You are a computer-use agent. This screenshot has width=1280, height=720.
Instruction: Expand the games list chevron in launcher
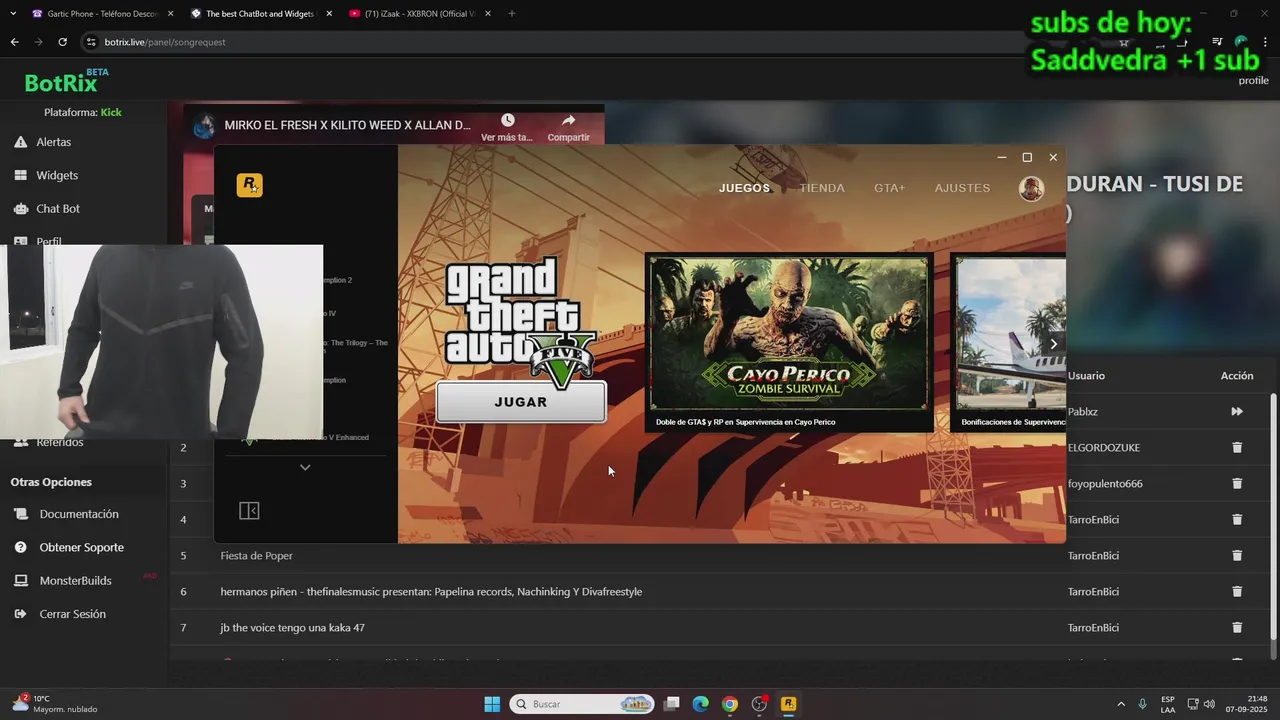tap(305, 467)
